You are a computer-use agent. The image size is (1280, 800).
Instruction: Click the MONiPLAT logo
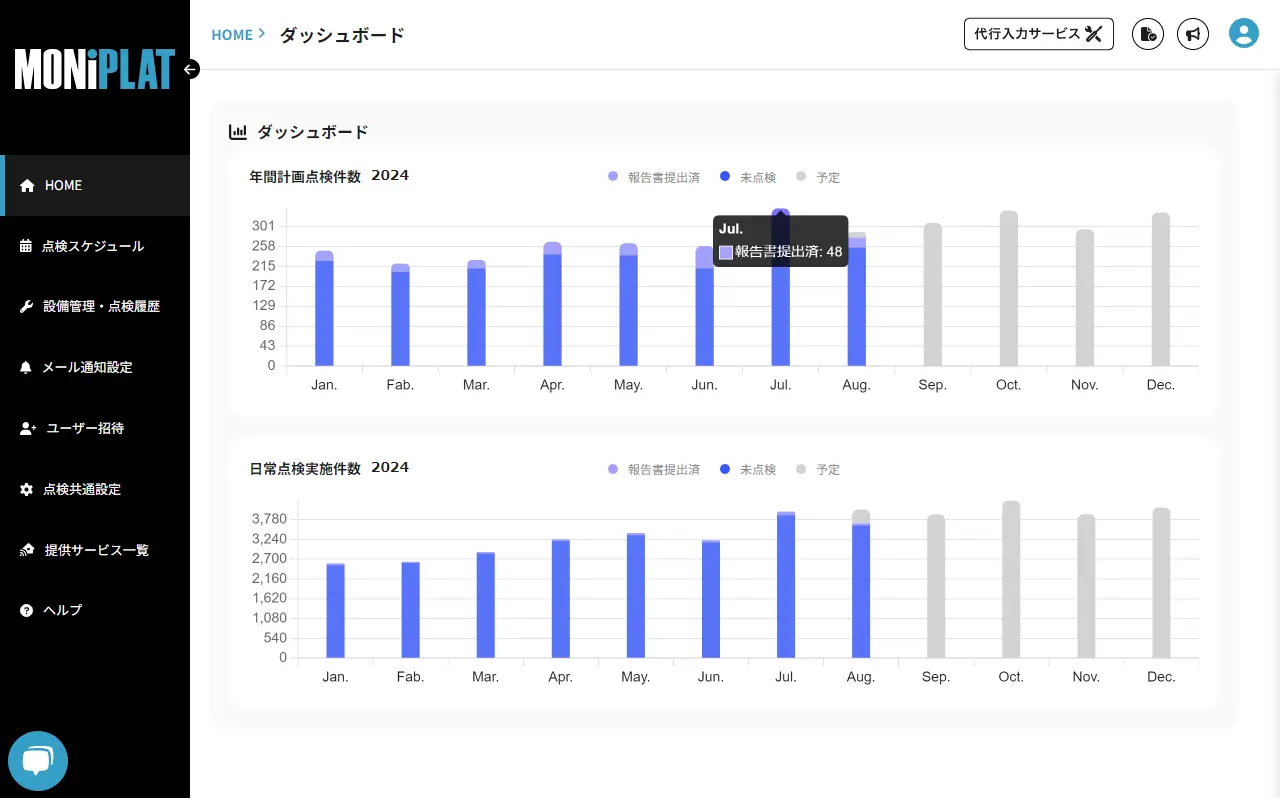tap(94, 69)
